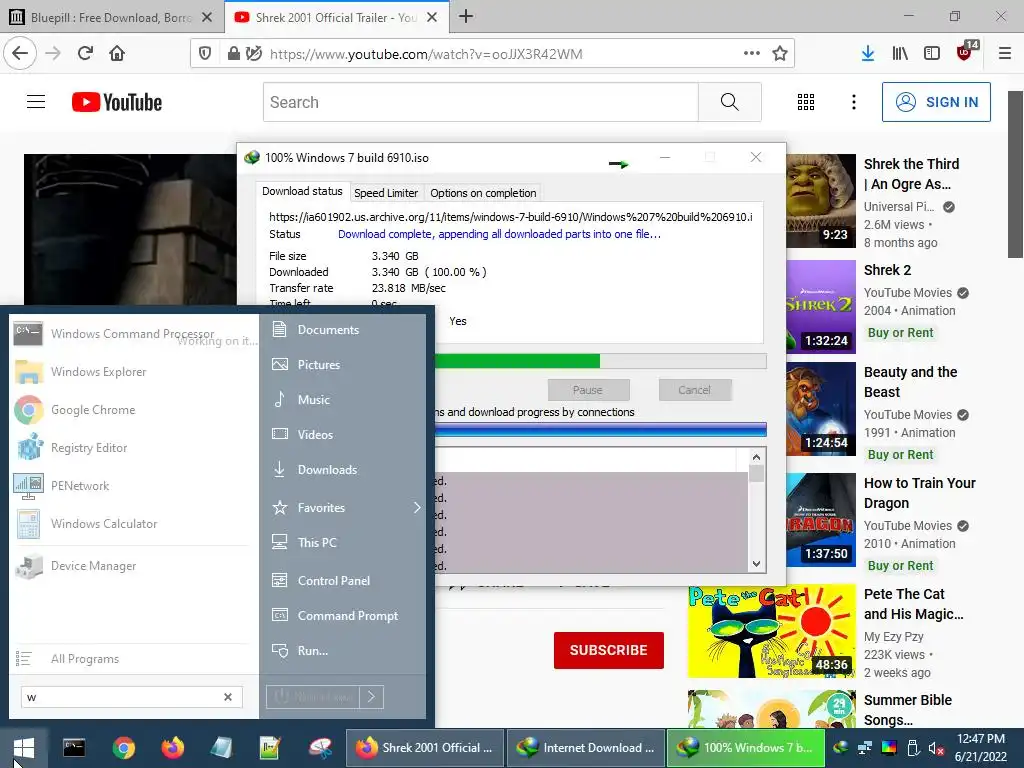Image resolution: width=1024 pixels, height=768 pixels.
Task: Open the Firefox library icon
Action: 900,53
